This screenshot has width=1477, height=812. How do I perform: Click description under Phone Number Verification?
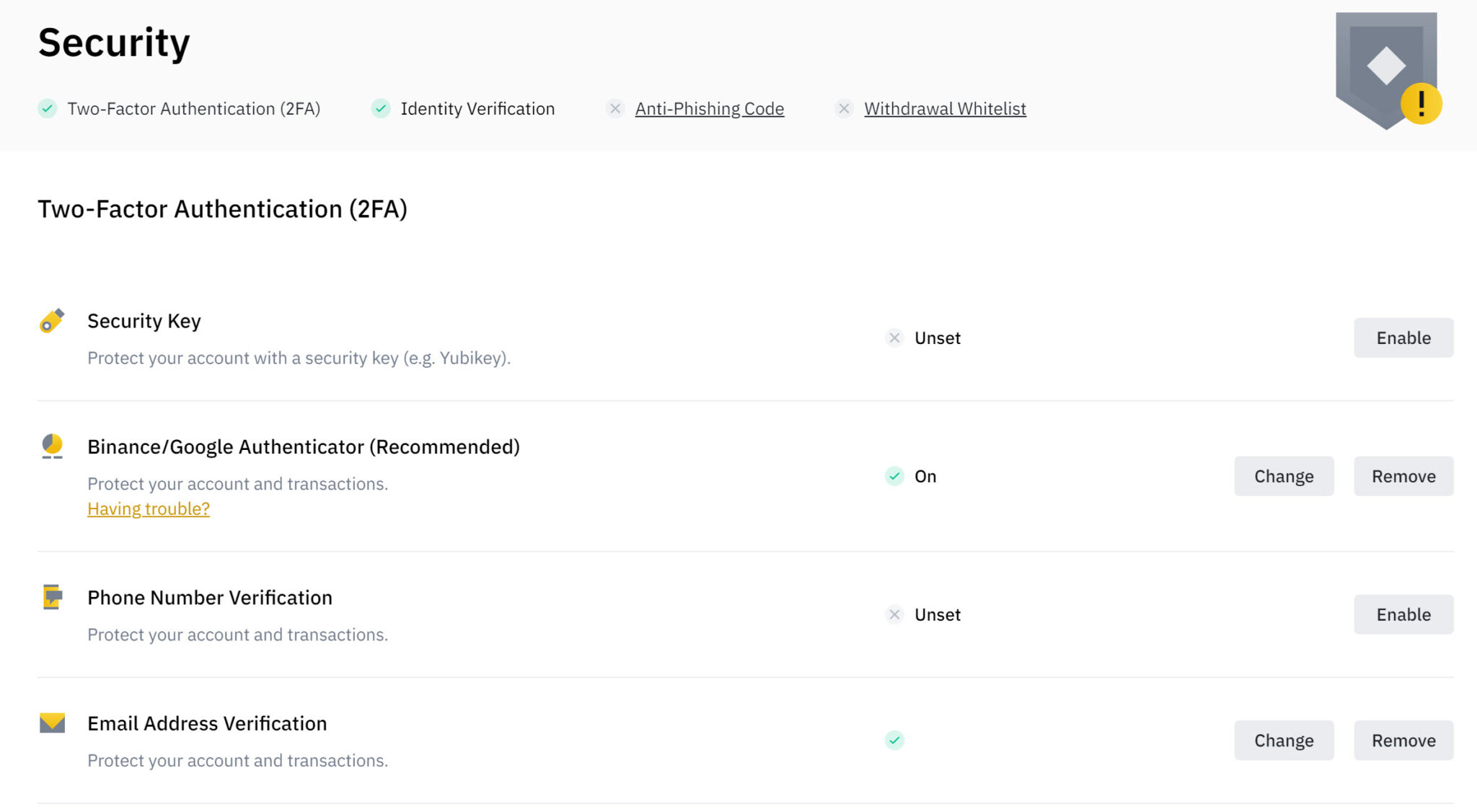238,635
